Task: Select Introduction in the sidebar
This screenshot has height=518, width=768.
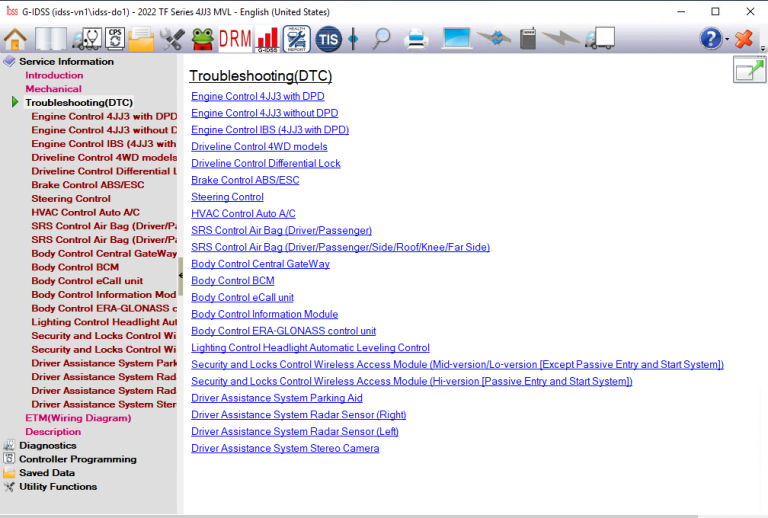Action: [x=54, y=75]
